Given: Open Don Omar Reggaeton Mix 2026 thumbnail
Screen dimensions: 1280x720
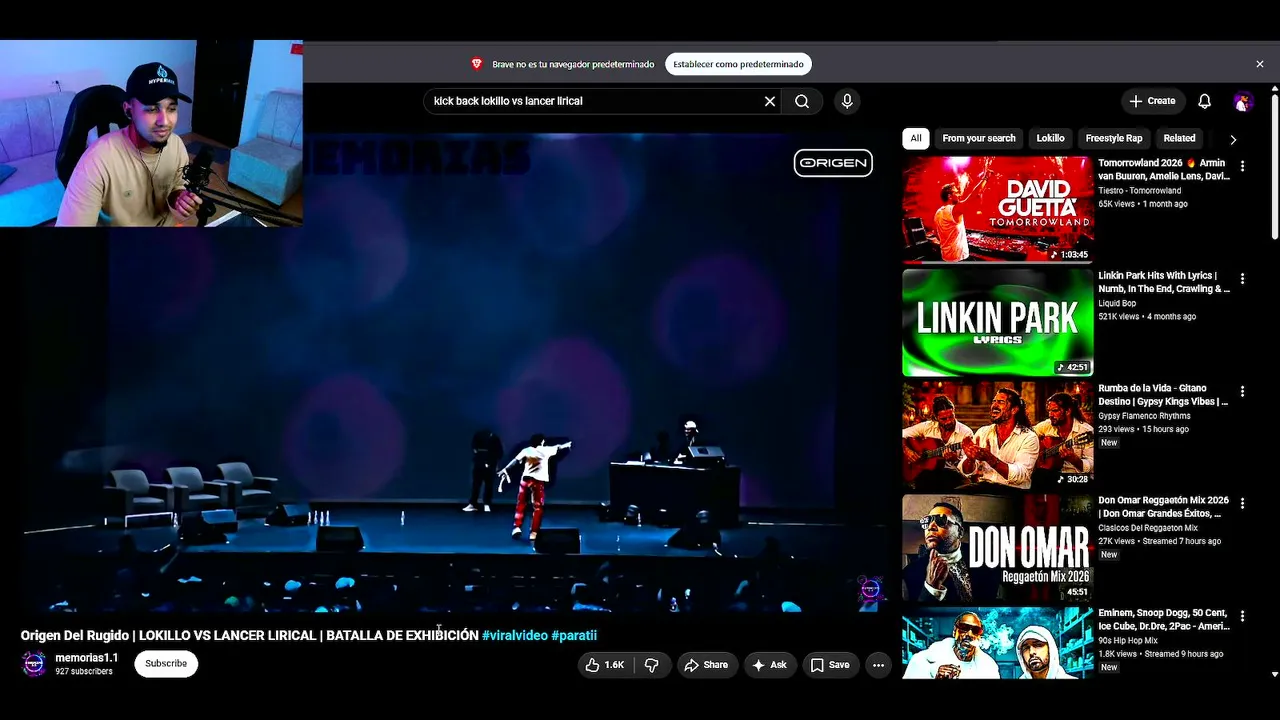Looking at the screenshot, I should click(x=998, y=547).
